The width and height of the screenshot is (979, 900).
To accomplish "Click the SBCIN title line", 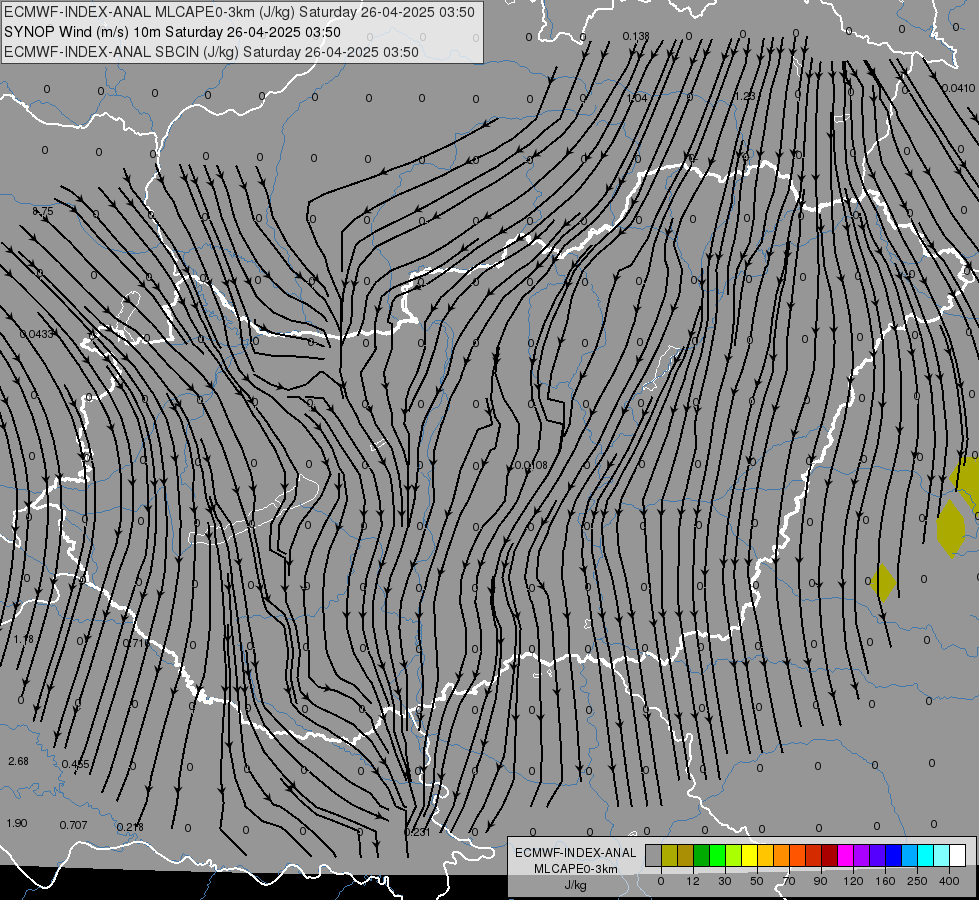I will coord(211,52).
